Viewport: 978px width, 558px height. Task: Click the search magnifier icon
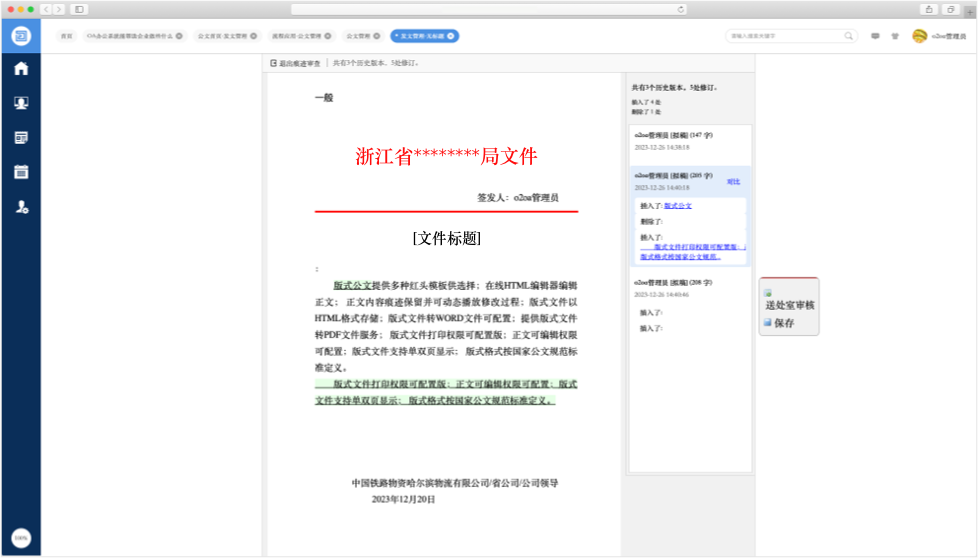849,36
